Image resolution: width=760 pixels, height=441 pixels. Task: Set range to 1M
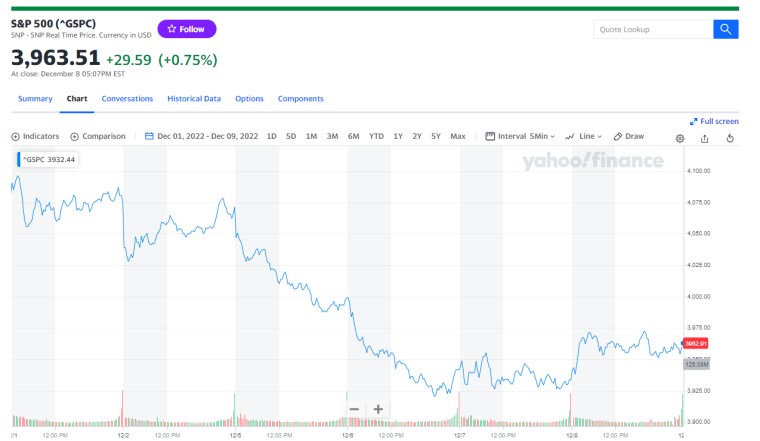pyautogui.click(x=311, y=136)
